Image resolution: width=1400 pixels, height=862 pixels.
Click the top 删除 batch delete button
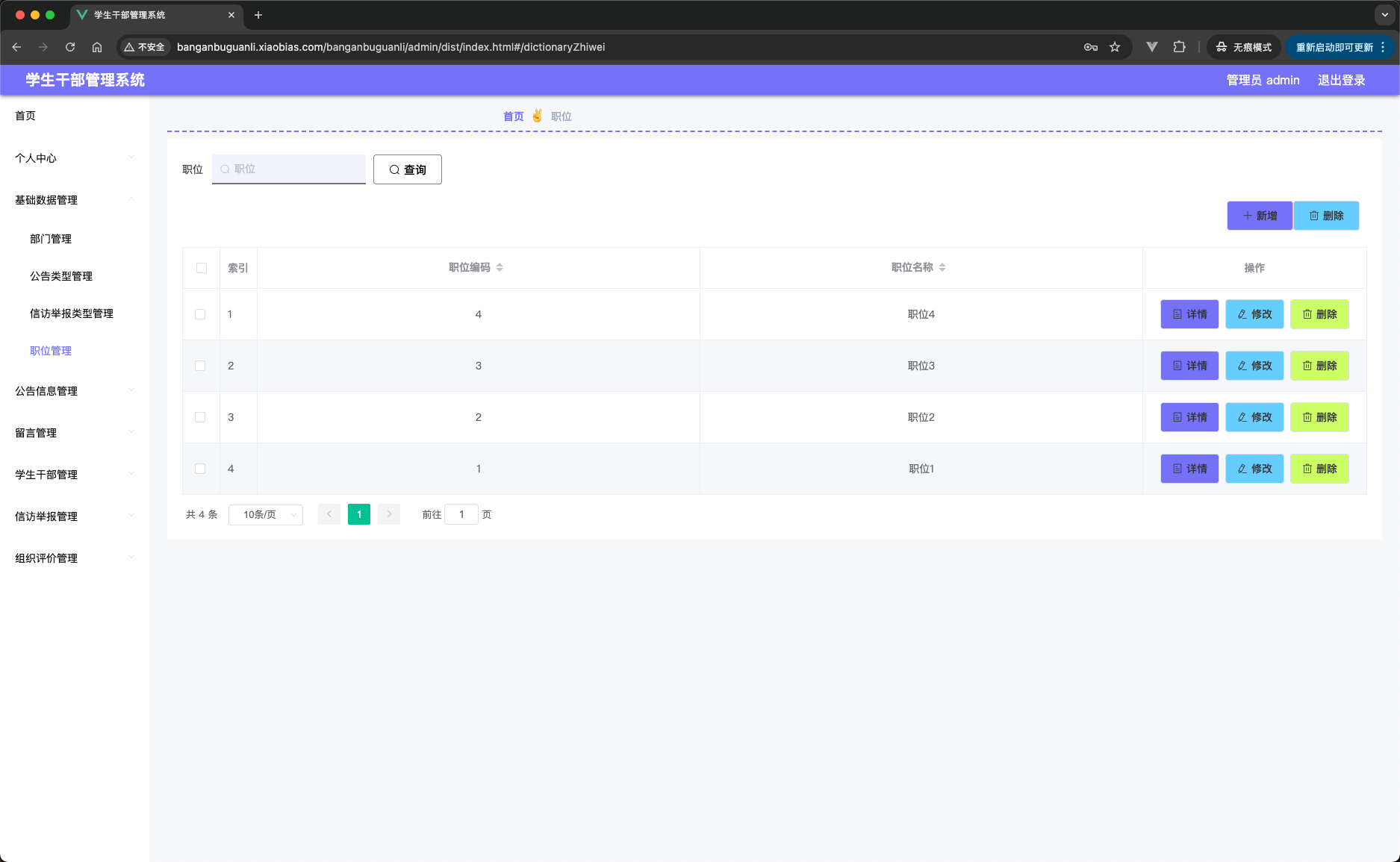pyautogui.click(x=1326, y=216)
